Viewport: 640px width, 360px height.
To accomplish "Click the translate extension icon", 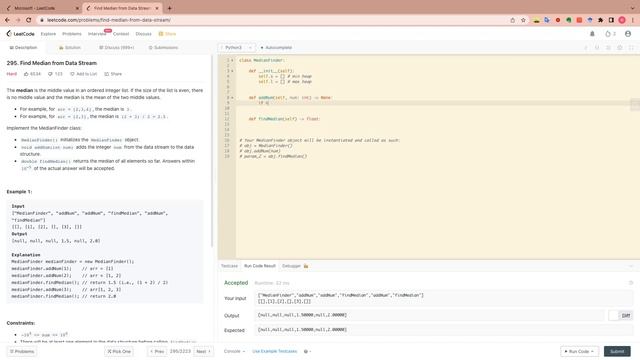I will click(x=547, y=20).
